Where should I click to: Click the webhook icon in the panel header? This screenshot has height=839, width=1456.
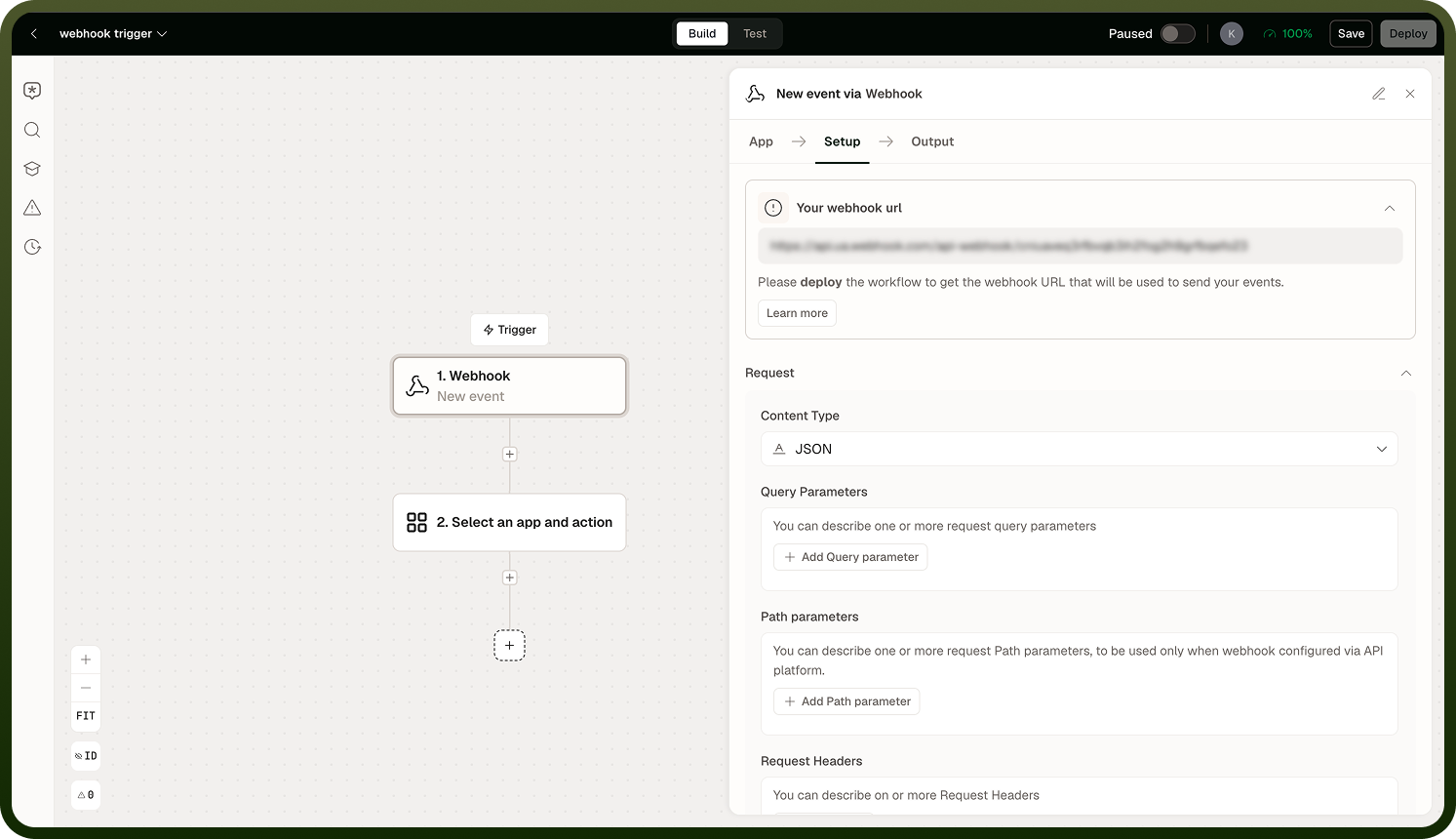(x=756, y=94)
